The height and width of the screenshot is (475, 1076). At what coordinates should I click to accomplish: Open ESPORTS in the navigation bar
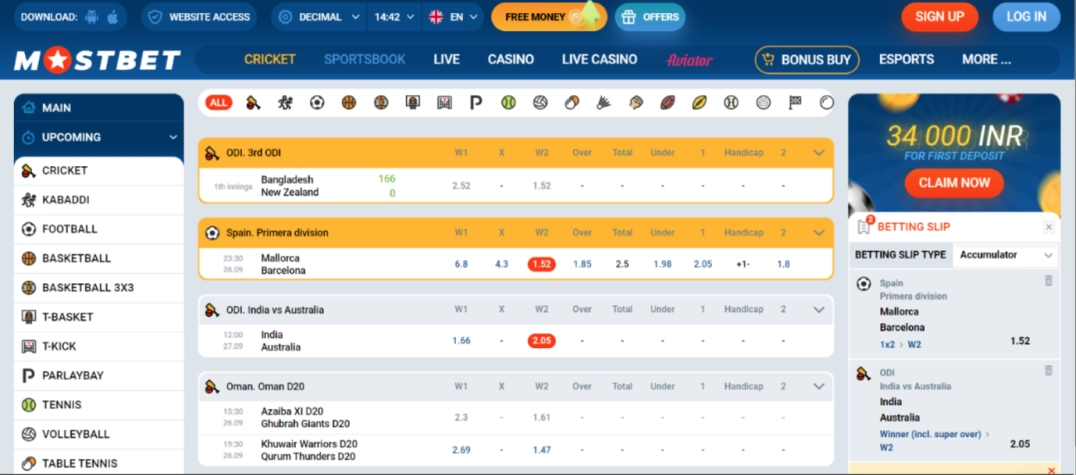[907, 60]
